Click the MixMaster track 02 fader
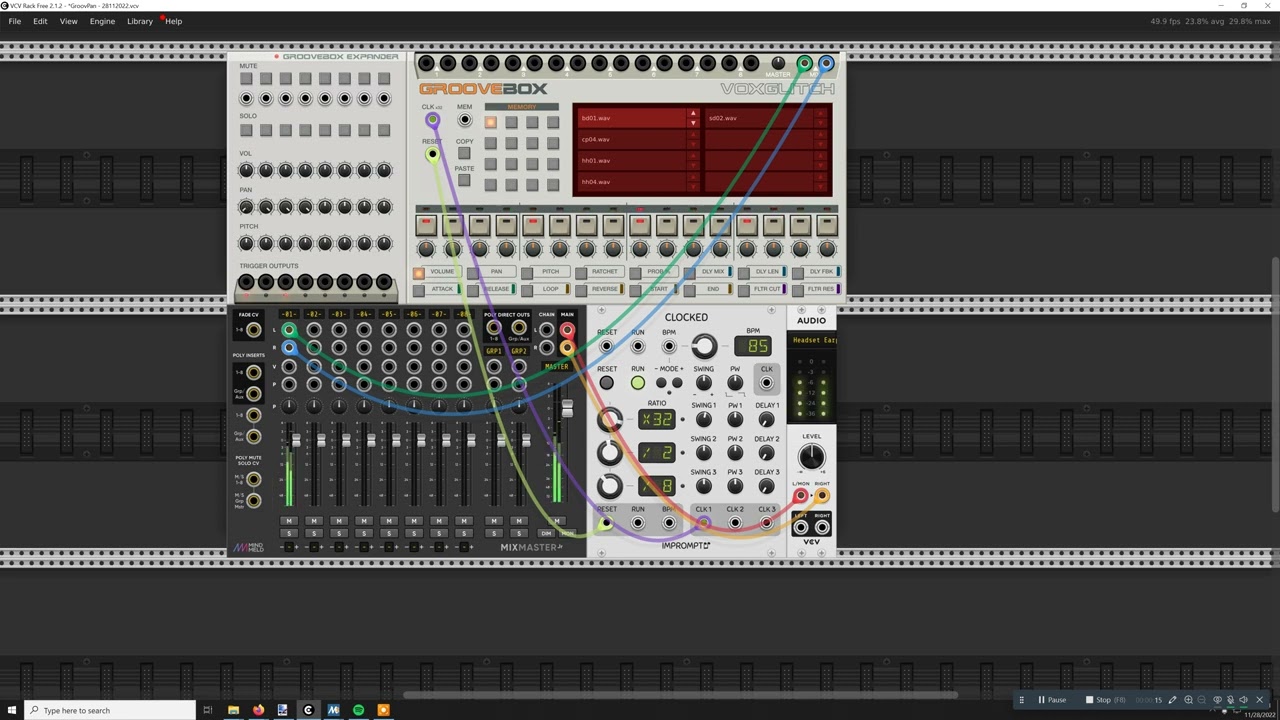The image size is (1280, 720). 322,440
